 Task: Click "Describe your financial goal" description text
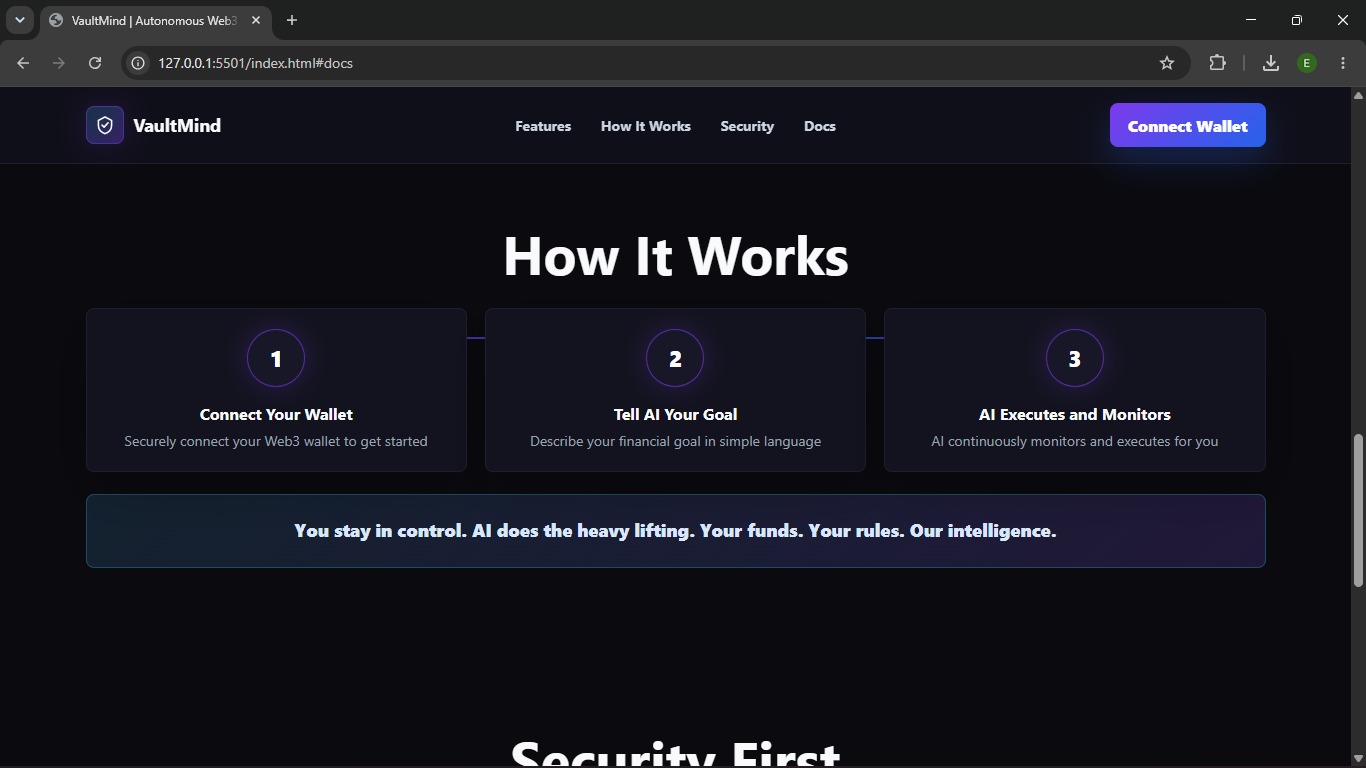click(x=675, y=441)
